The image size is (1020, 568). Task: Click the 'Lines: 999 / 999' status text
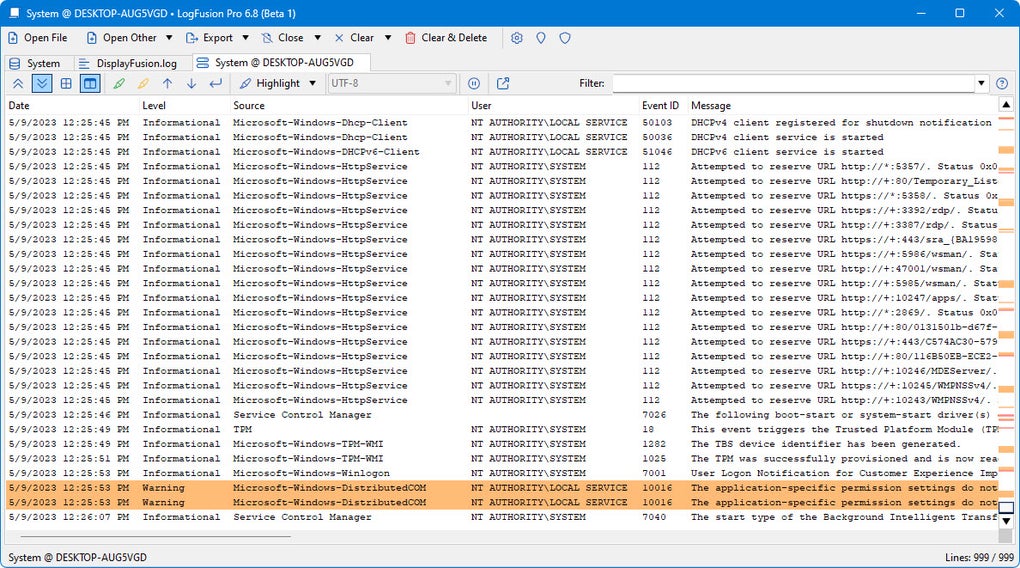point(979,558)
